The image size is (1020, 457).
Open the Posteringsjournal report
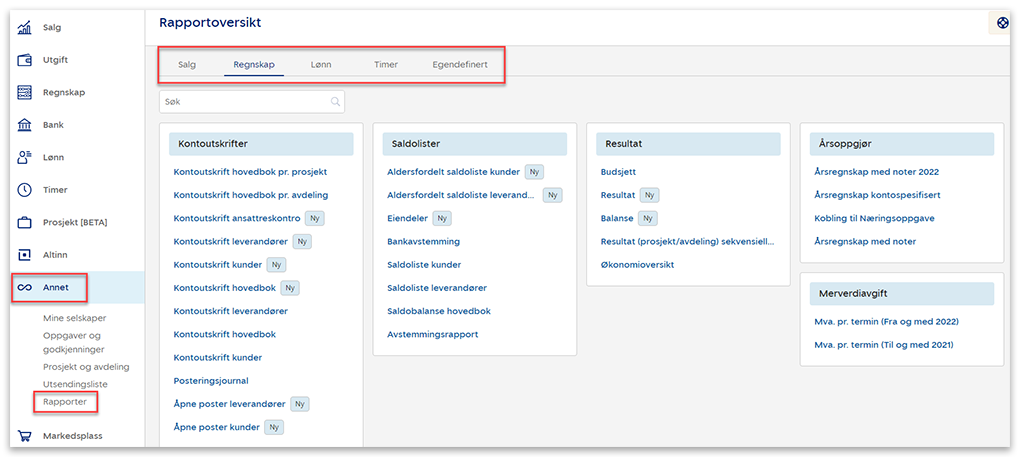[x=211, y=381]
